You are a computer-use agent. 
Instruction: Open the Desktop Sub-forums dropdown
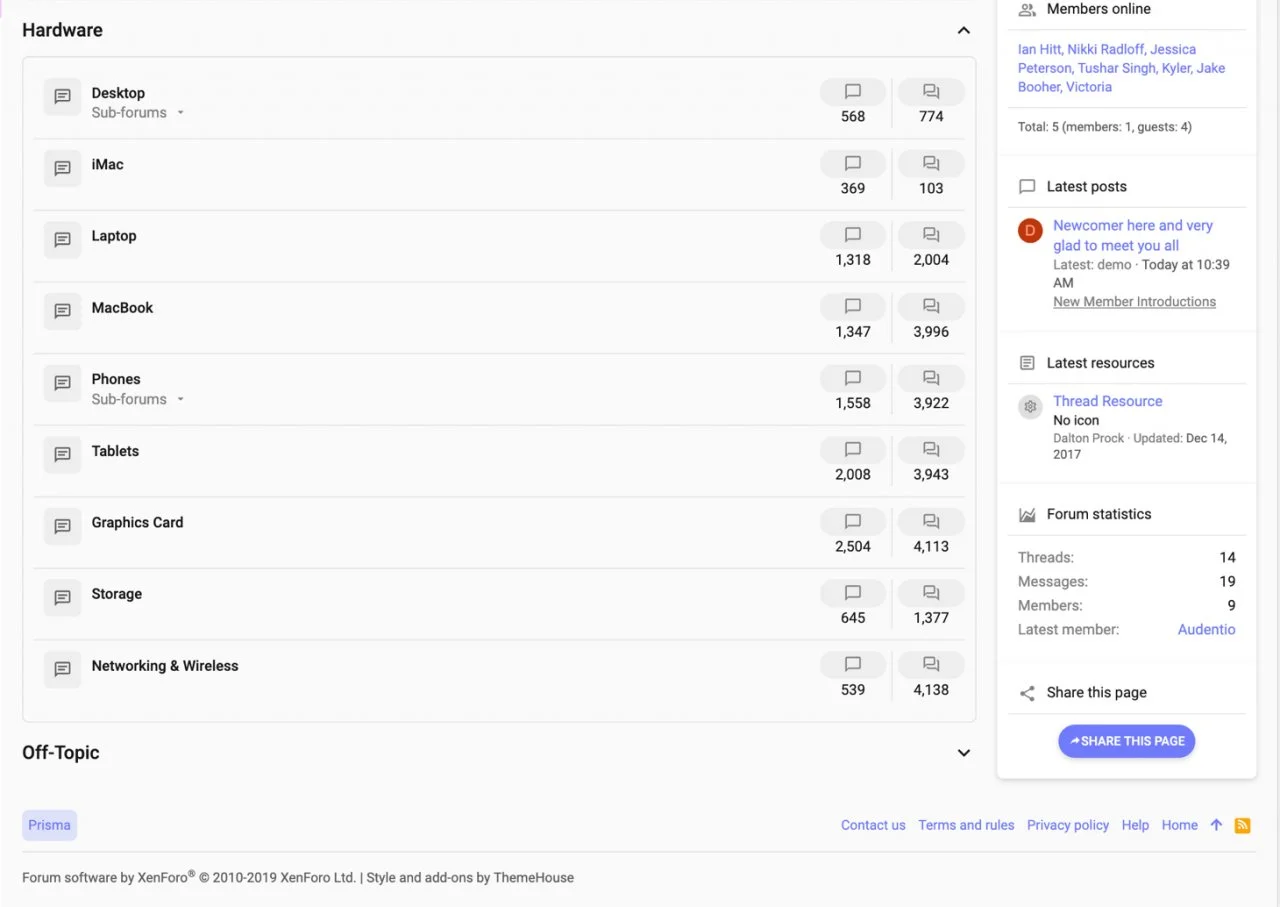pos(138,113)
